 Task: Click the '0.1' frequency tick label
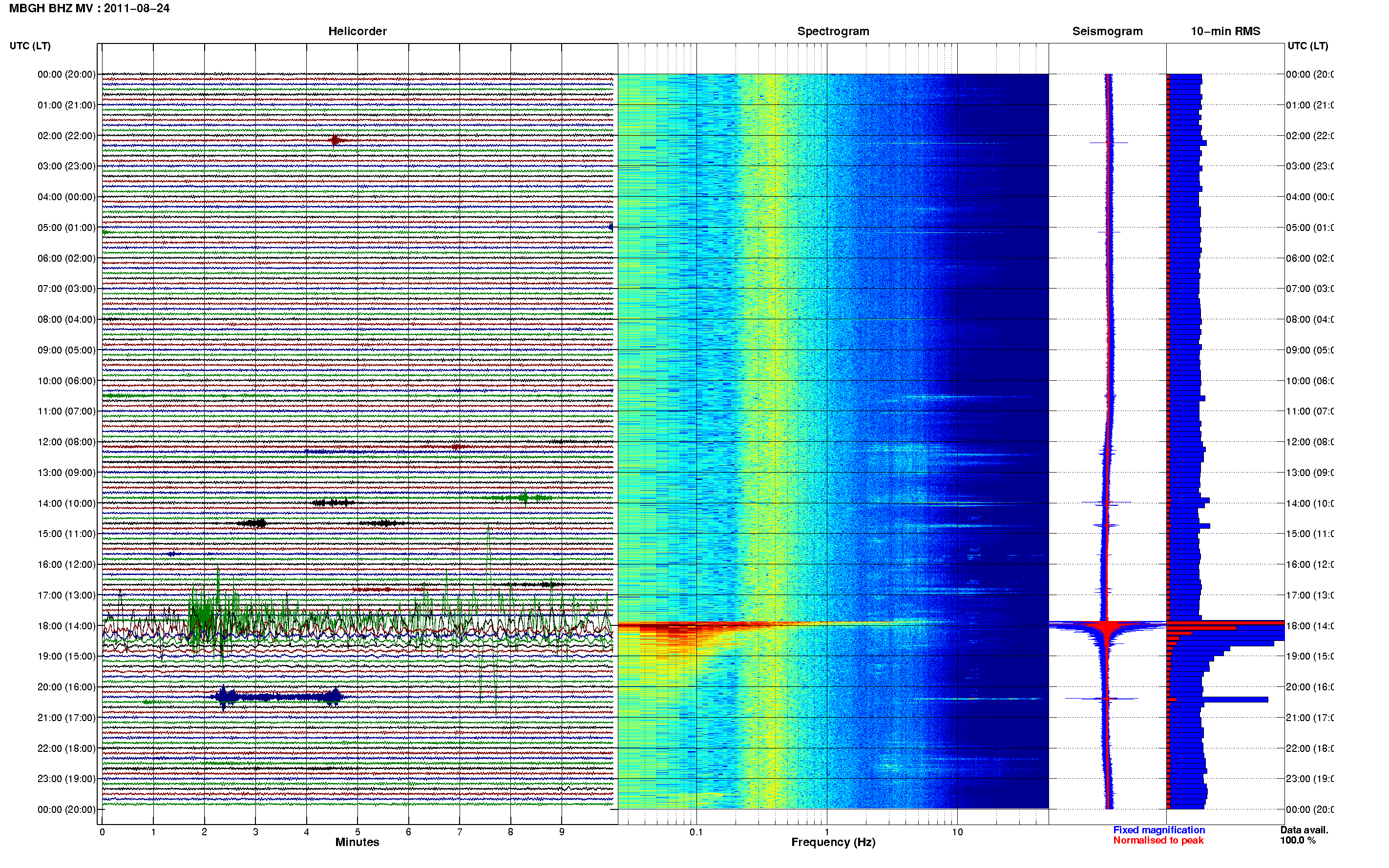(696, 832)
